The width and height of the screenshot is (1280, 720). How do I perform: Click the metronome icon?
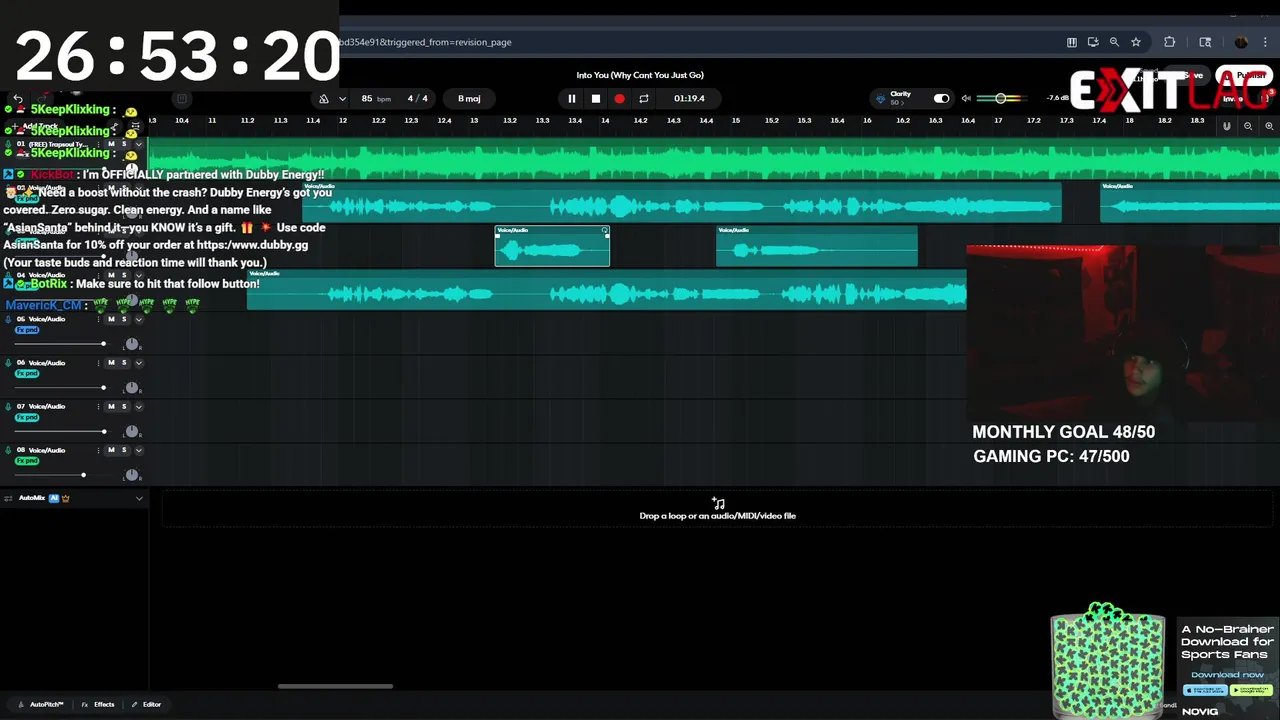(324, 98)
